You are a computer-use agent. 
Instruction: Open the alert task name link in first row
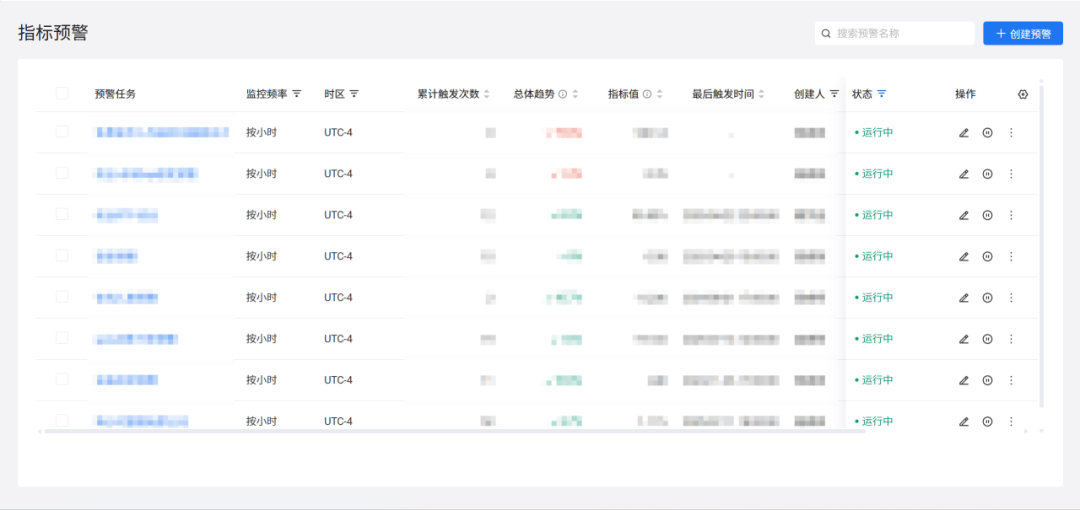[x=162, y=132]
